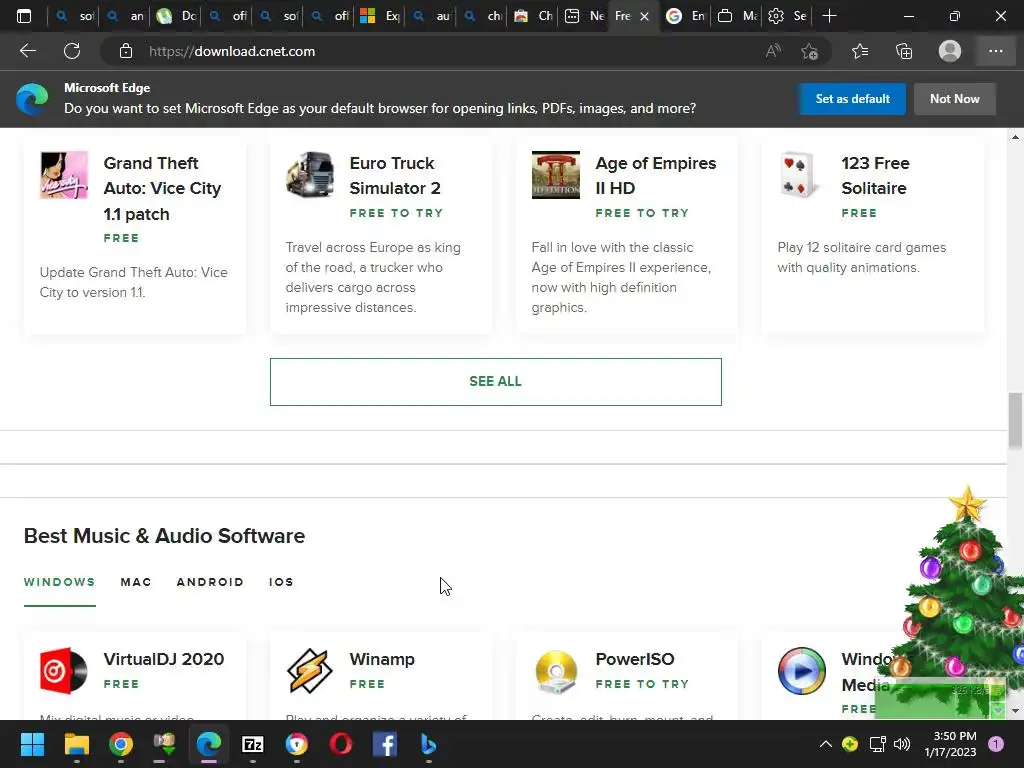Viewport: 1024px width, 768px height.
Task: Switch to the Microsoft 'Ex' tab
Action: (380, 16)
